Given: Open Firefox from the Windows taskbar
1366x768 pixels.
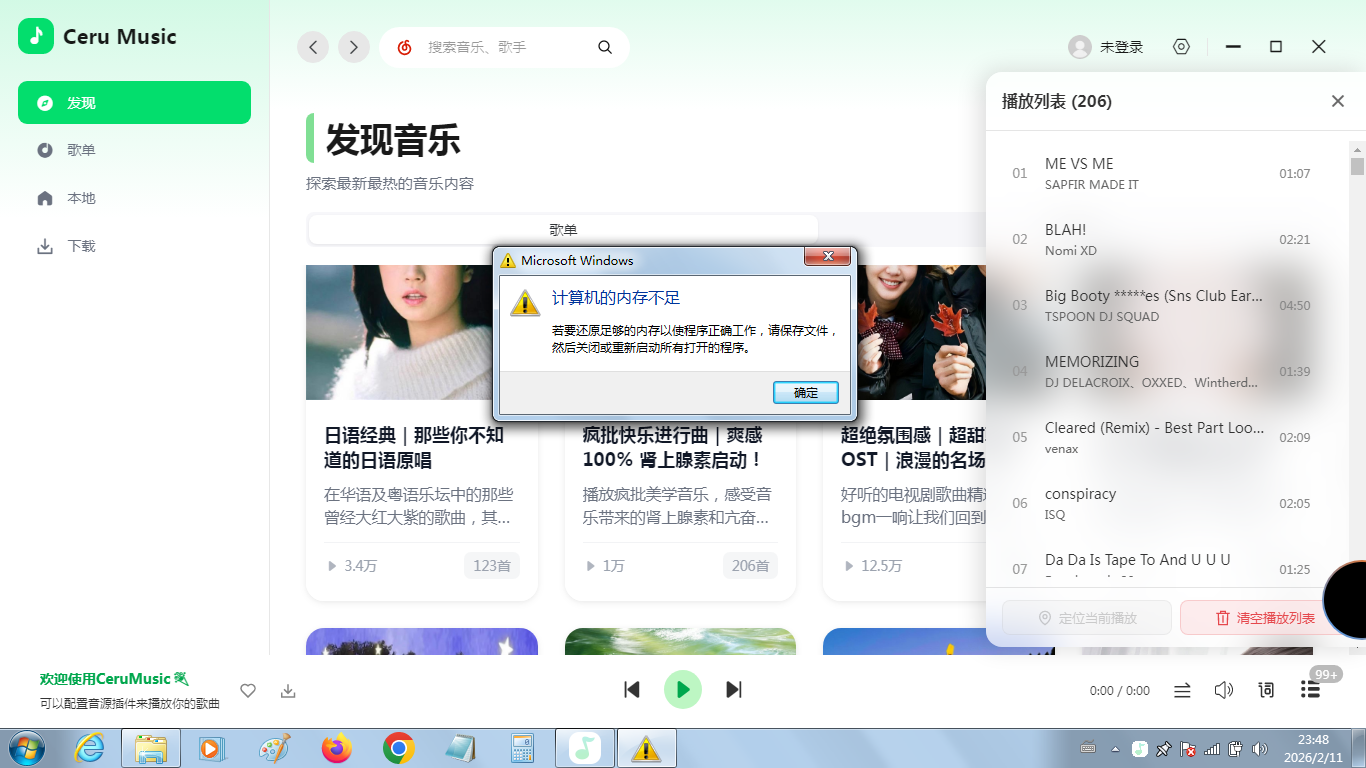Looking at the screenshot, I should 337,748.
